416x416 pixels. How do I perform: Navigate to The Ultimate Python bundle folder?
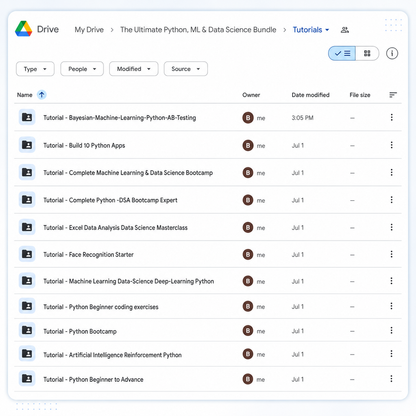pyautogui.click(x=198, y=30)
